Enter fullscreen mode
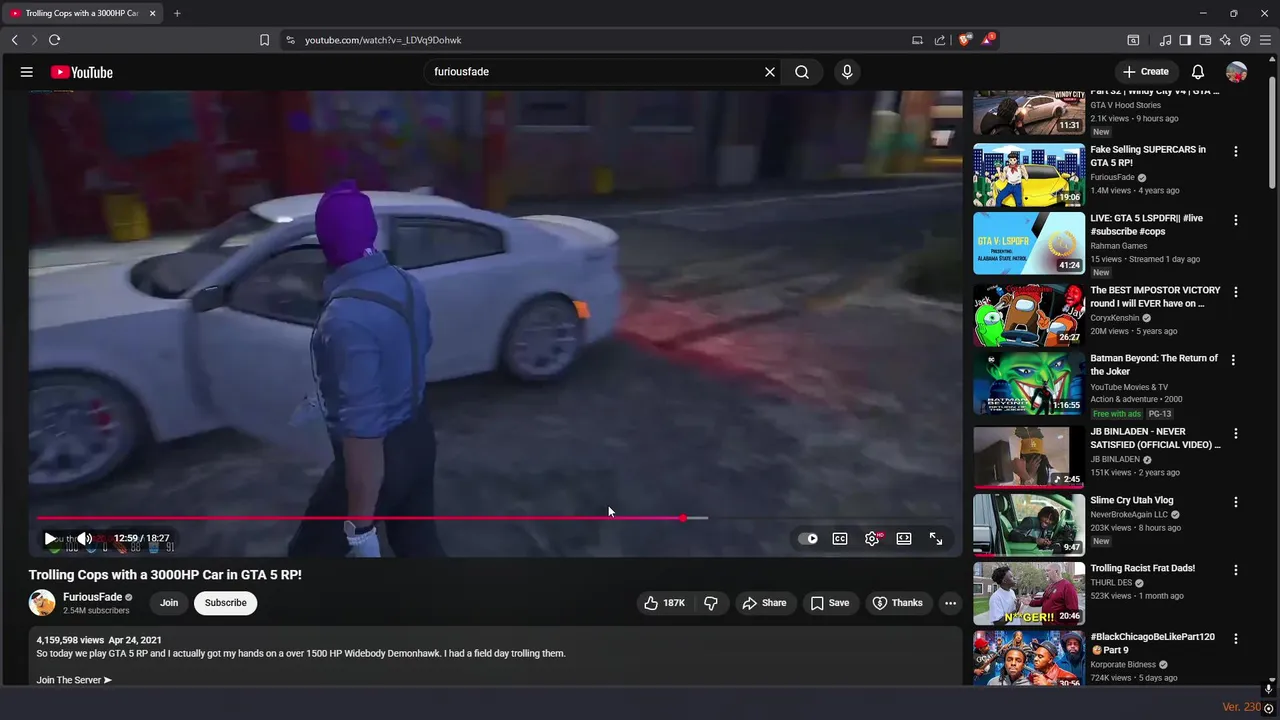 (936, 538)
